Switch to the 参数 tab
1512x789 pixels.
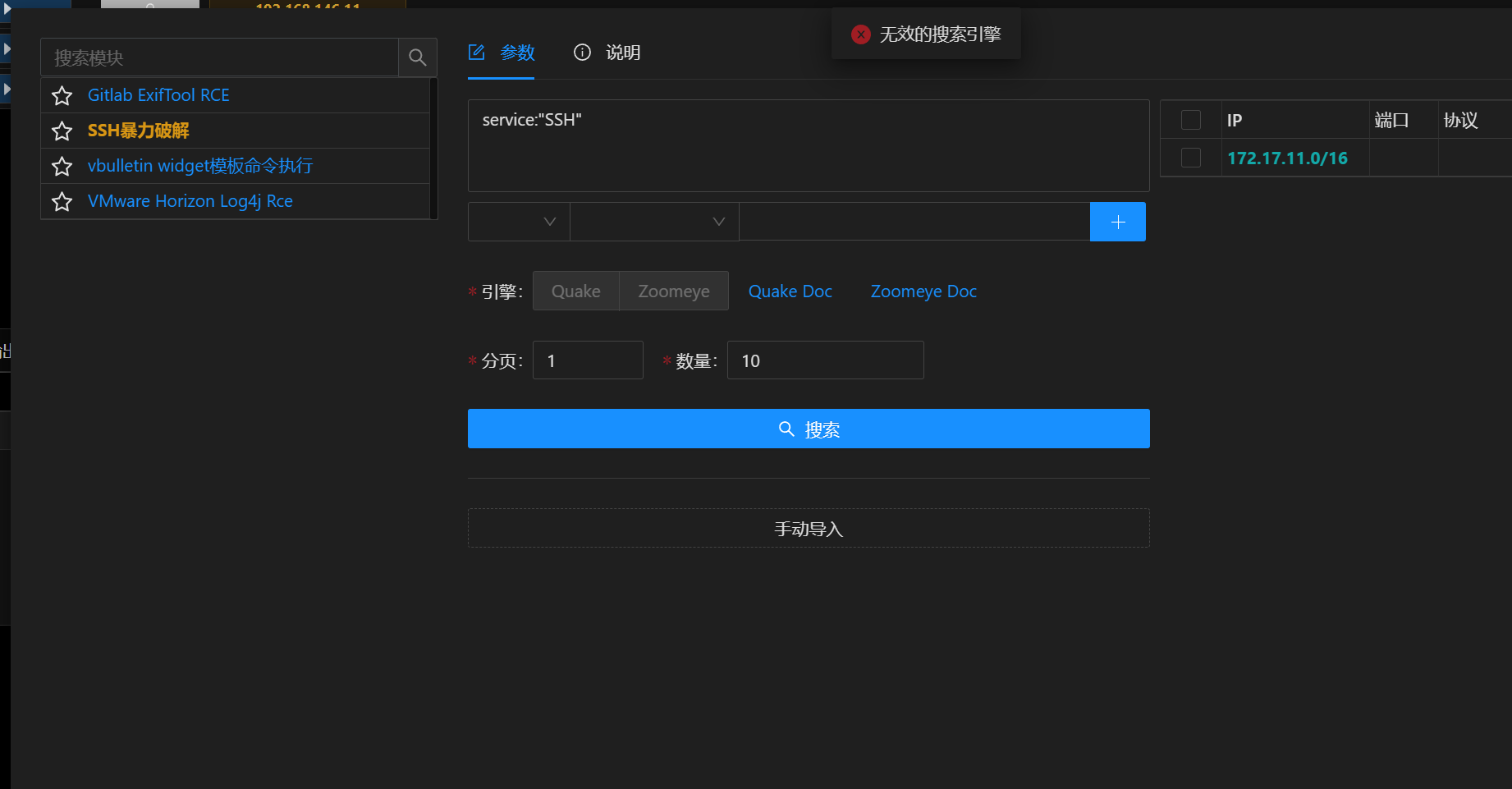(x=502, y=53)
